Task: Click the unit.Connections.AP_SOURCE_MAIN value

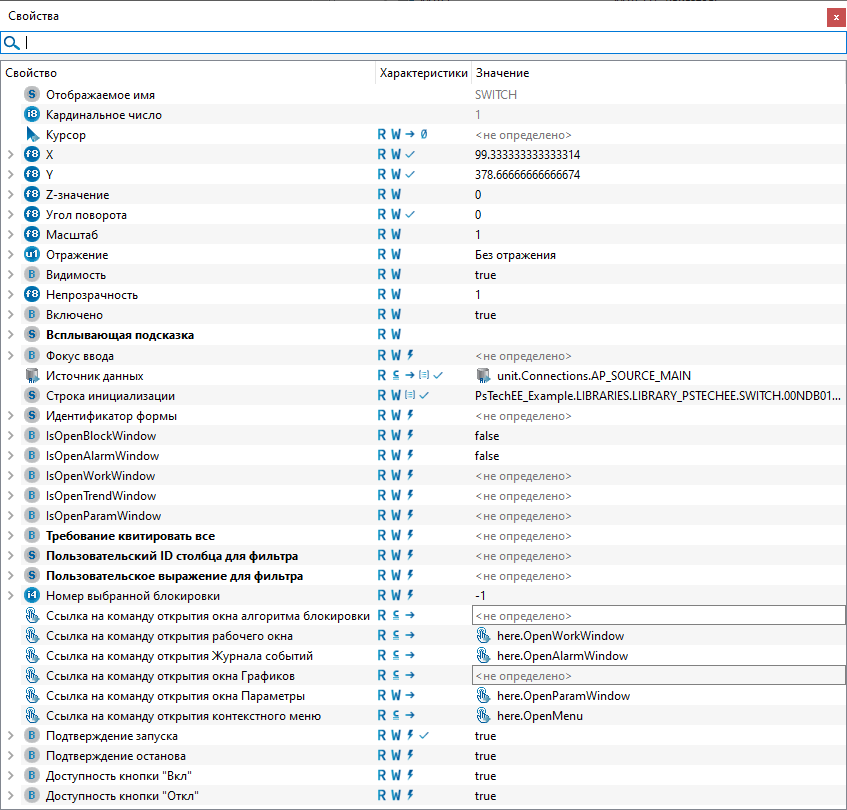Action: click(x=593, y=376)
